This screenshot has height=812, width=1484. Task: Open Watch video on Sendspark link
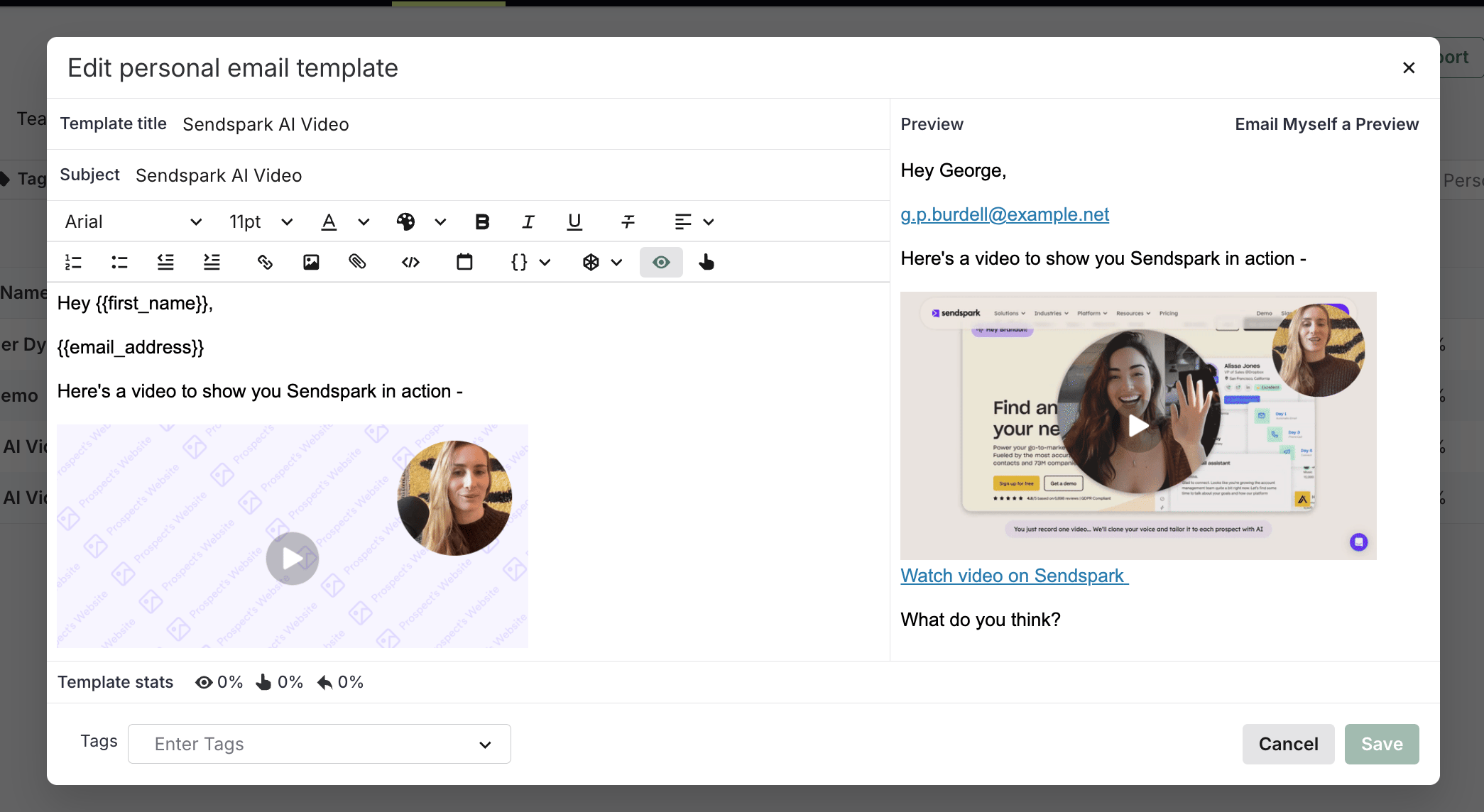click(1014, 576)
